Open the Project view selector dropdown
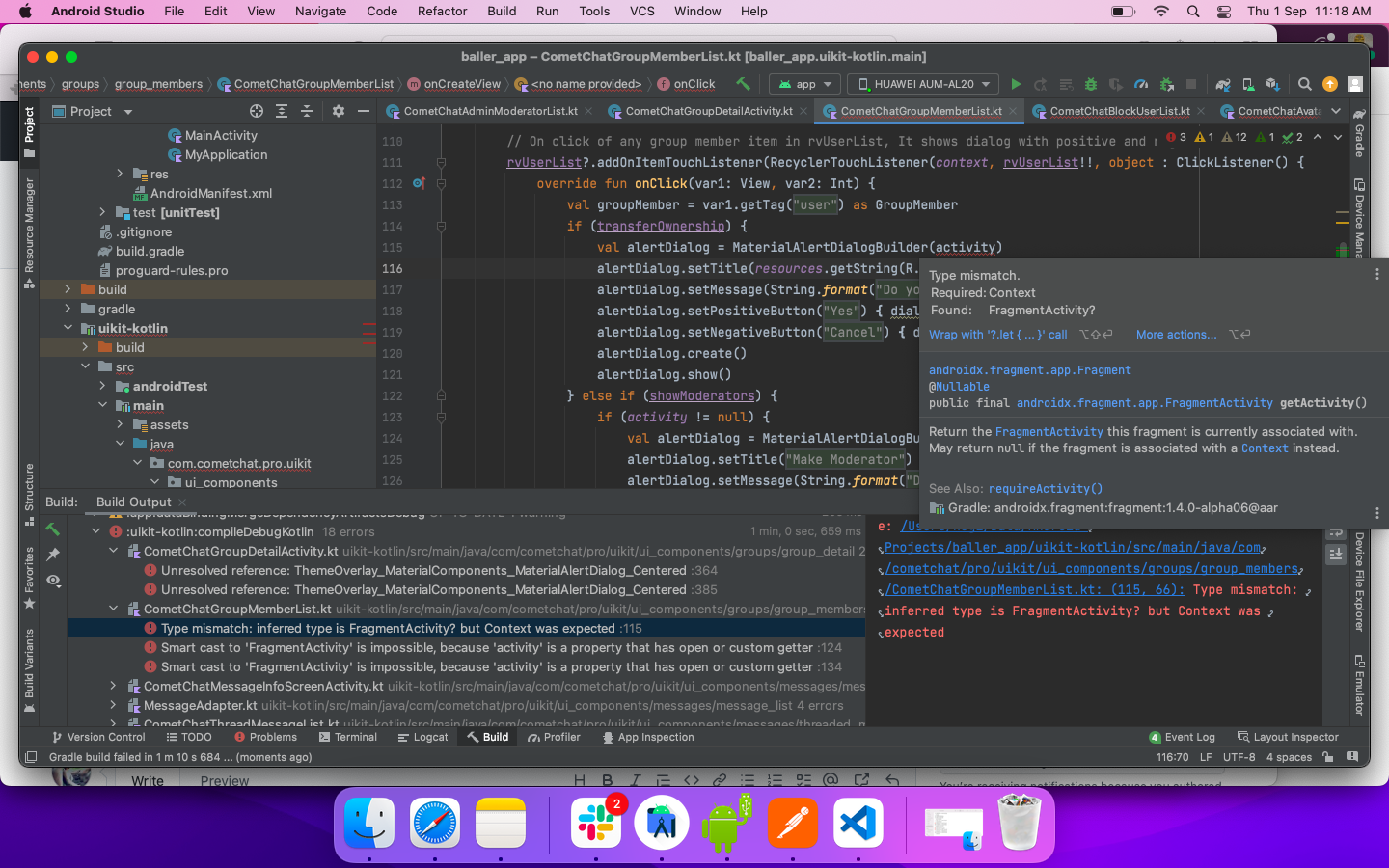This screenshot has width=1389, height=868. click(91, 111)
